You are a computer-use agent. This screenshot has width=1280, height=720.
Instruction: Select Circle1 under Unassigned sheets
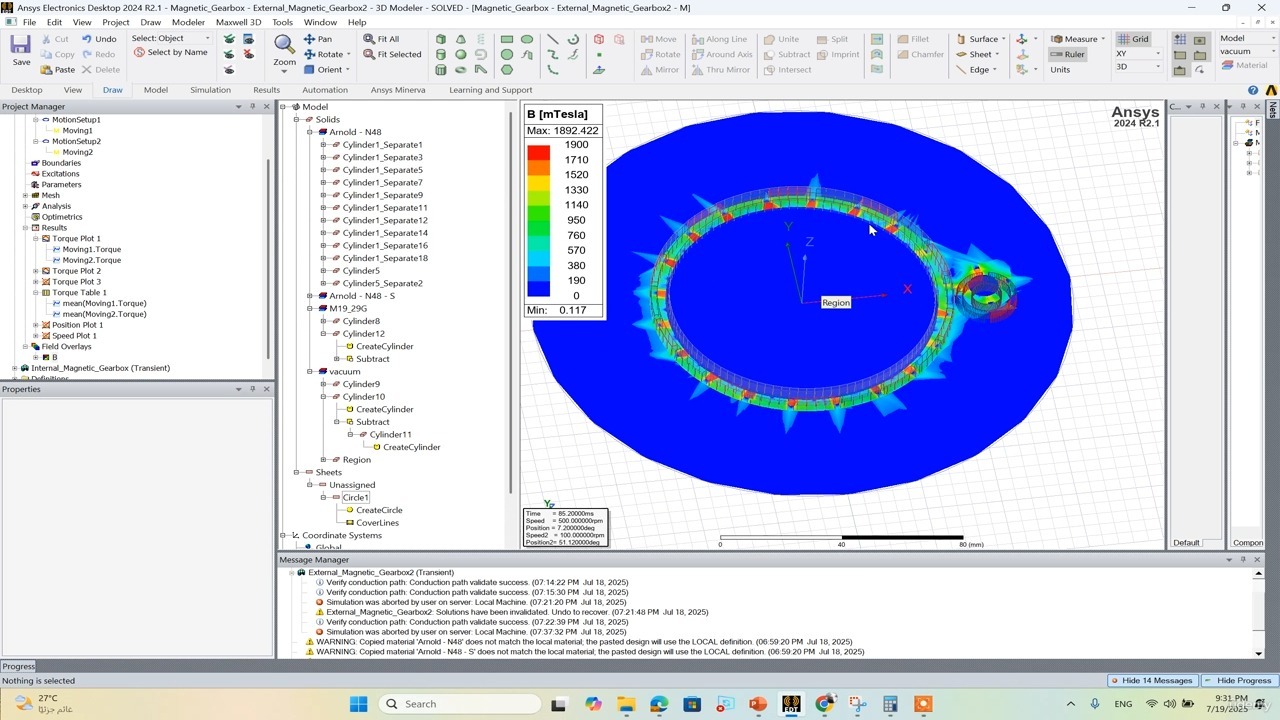point(355,497)
